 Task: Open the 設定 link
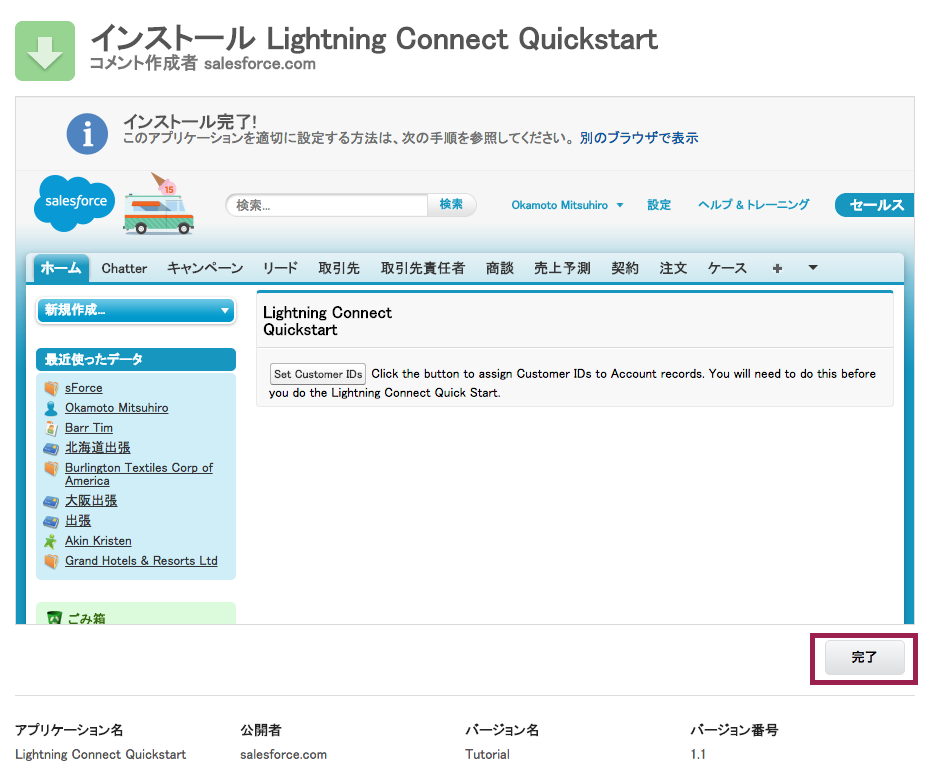tap(659, 205)
